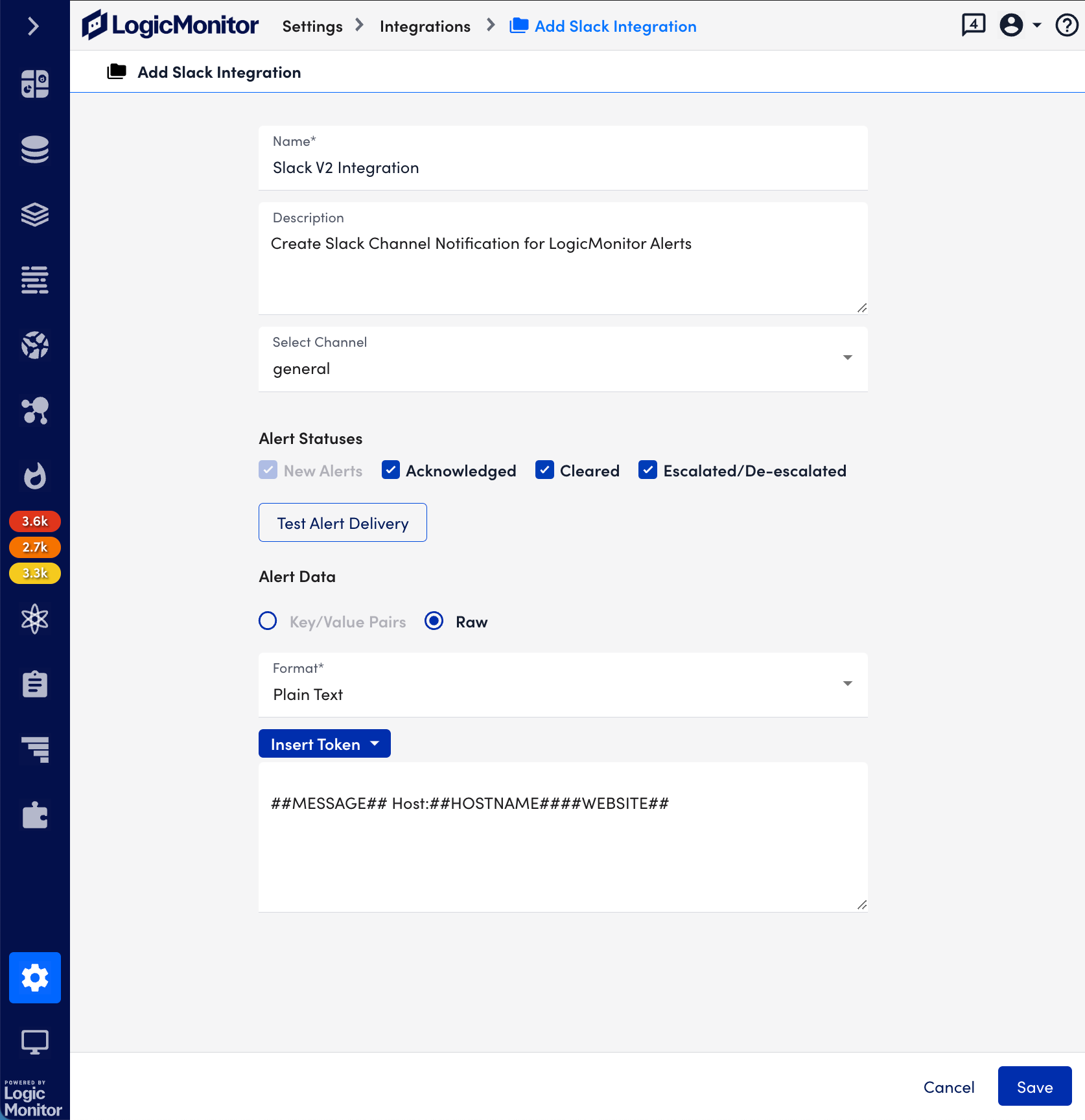Screen dimensions: 1085x1120
Task: Navigate to Integrations breadcrumb
Action: click(x=425, y=27)
